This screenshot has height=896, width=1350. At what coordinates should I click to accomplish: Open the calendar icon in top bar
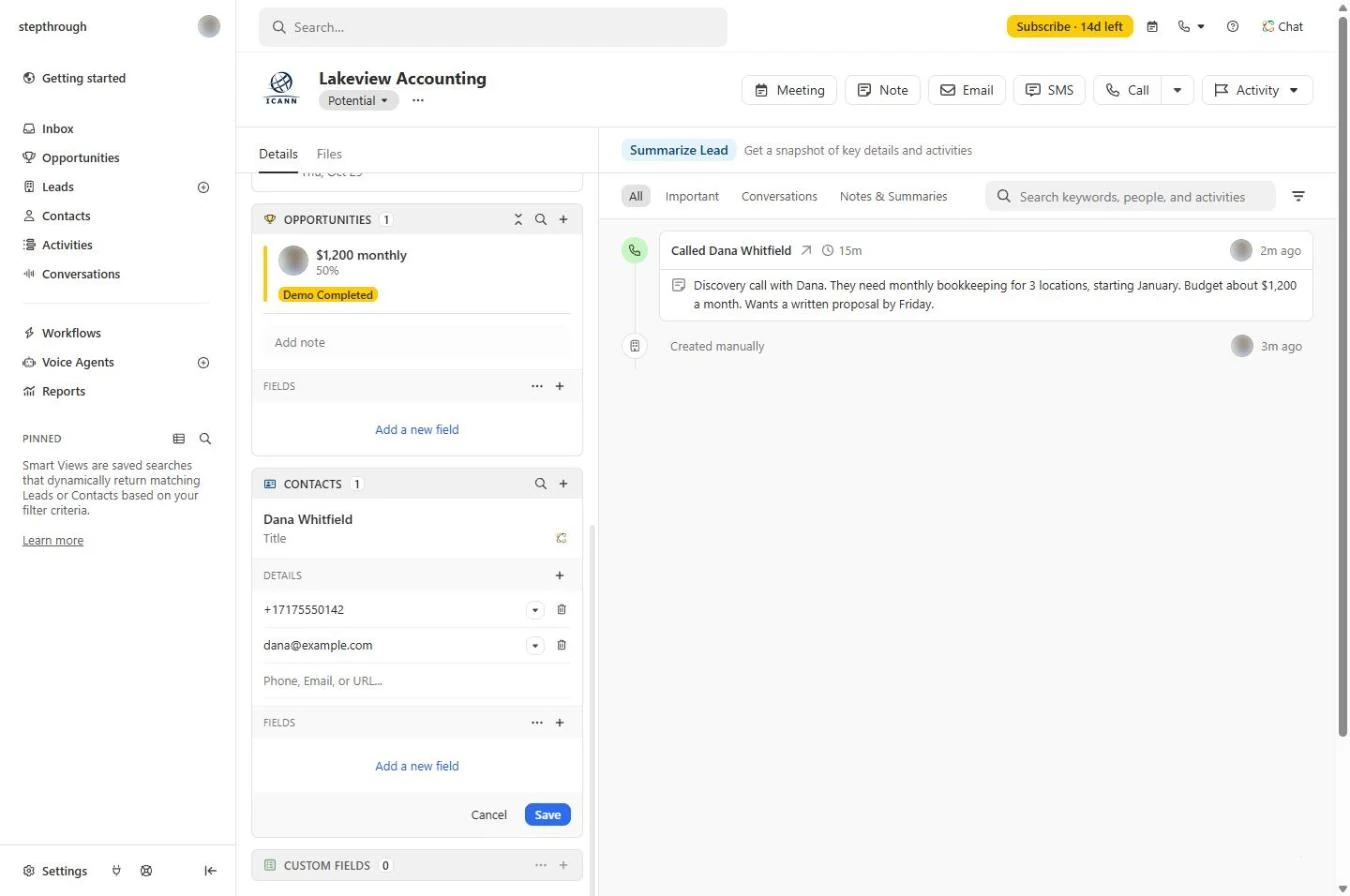[x=1152, y=27]
